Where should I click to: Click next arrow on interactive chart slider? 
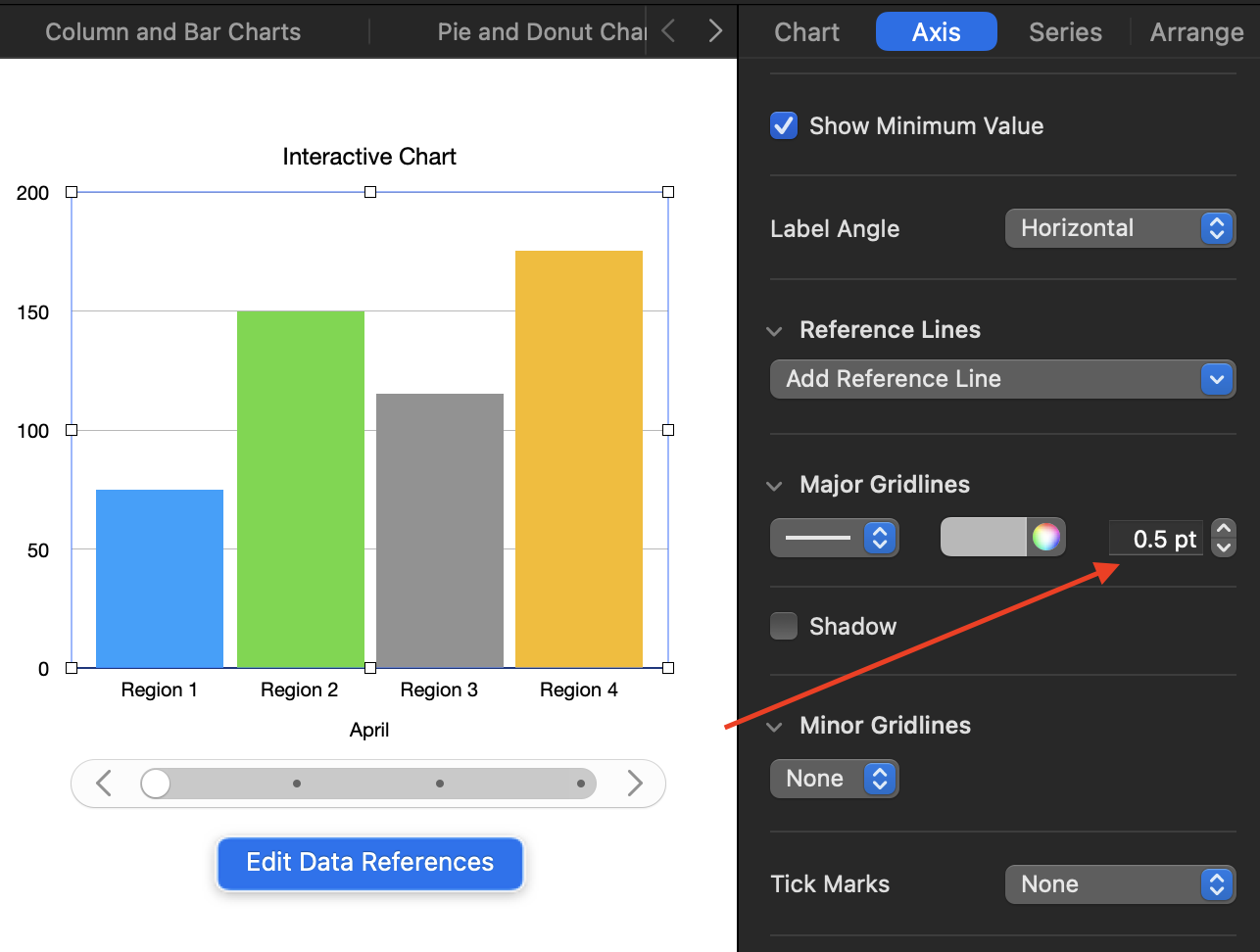[634, 784]
